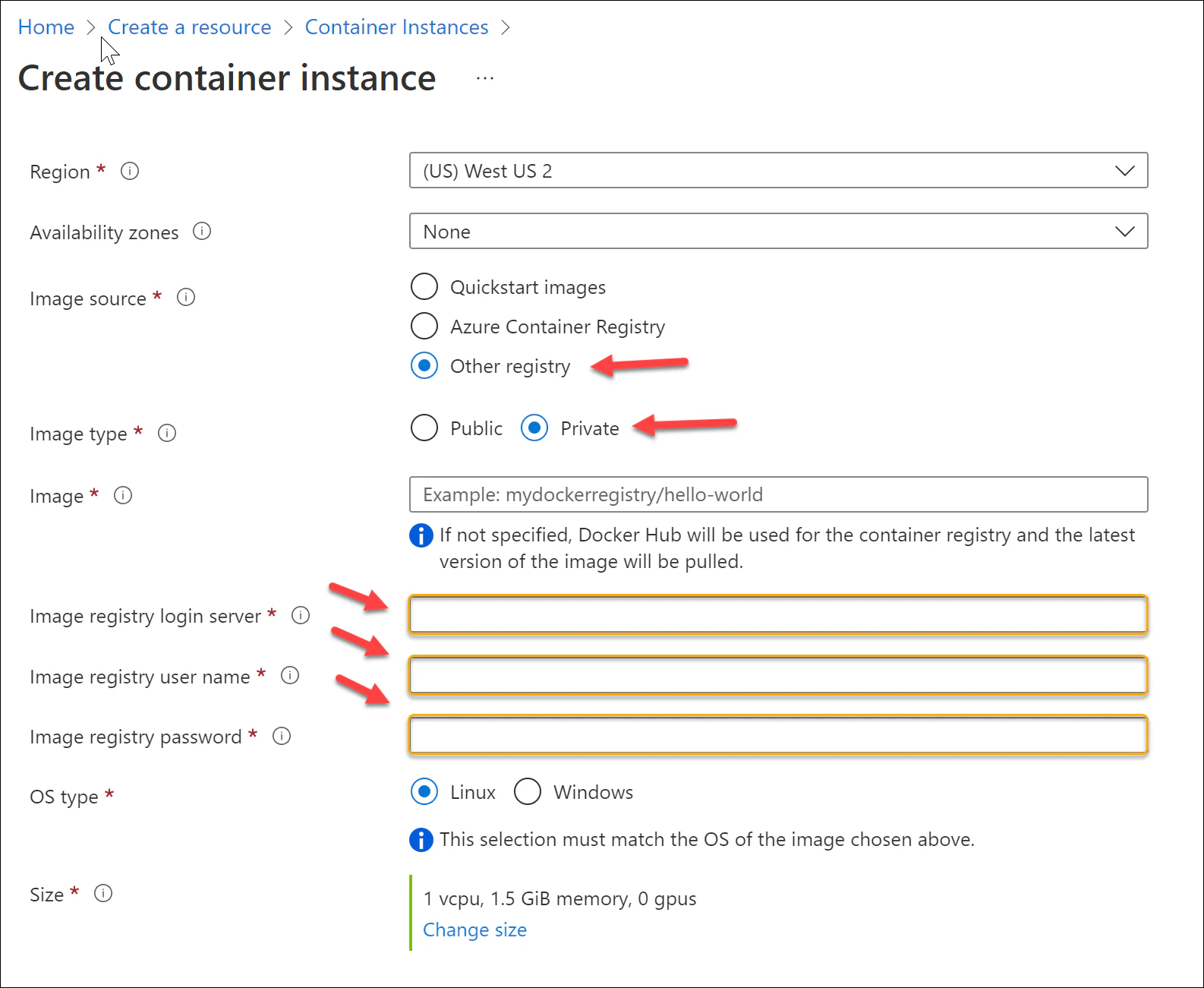Viewport: 1204px width, 988px height.
Task: Select Windows as OS type
Action: coord(528,792)
